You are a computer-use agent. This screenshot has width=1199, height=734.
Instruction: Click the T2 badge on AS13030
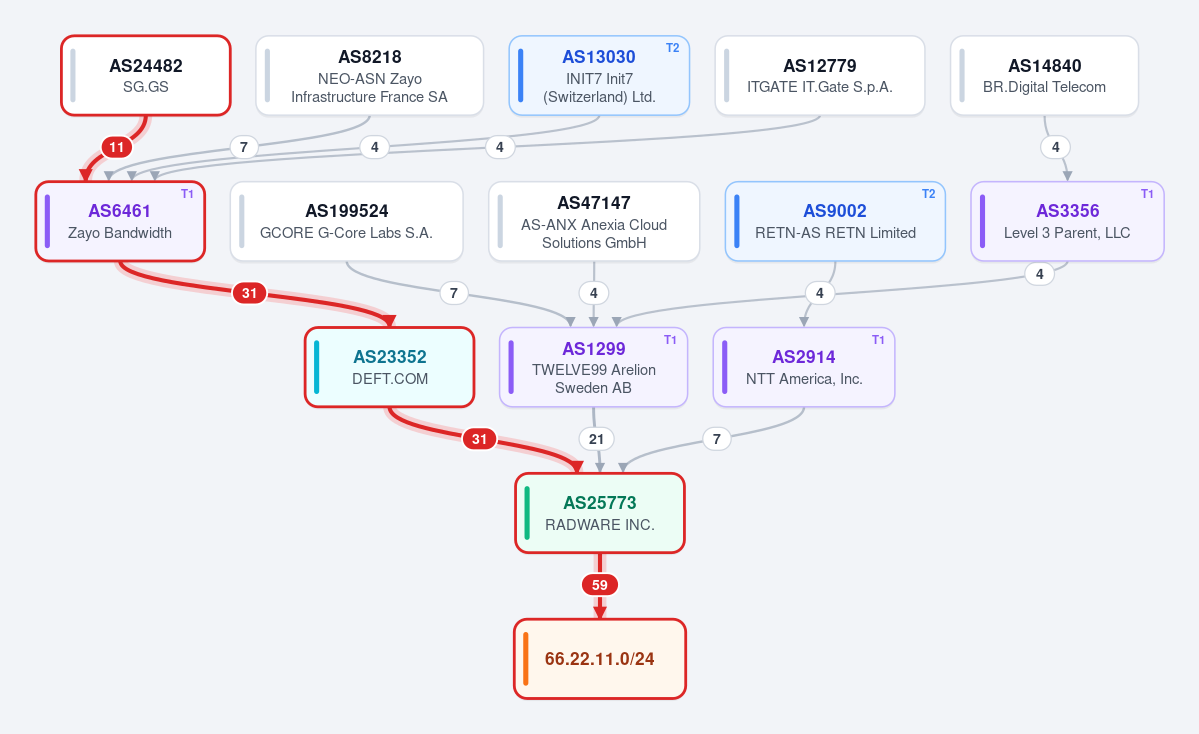point(672,47)
